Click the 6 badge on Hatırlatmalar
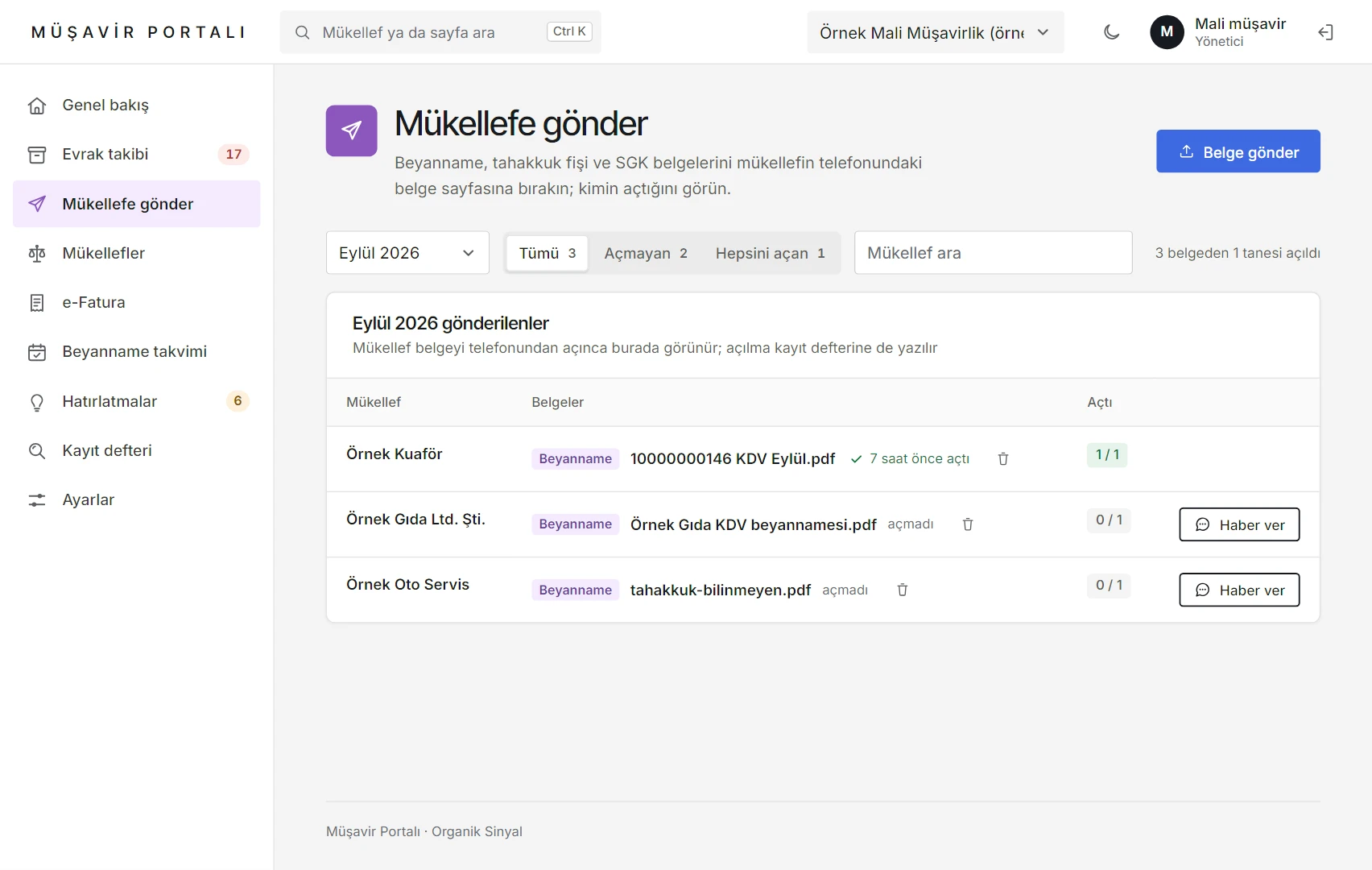This screenshot has width=1372, height=870. tap(238, 401)
